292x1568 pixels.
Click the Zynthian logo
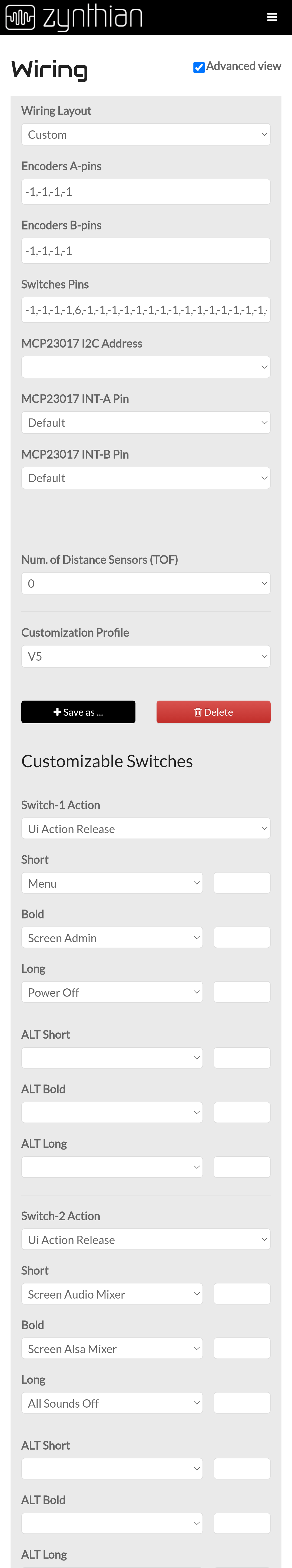click(x=74, y=17)
